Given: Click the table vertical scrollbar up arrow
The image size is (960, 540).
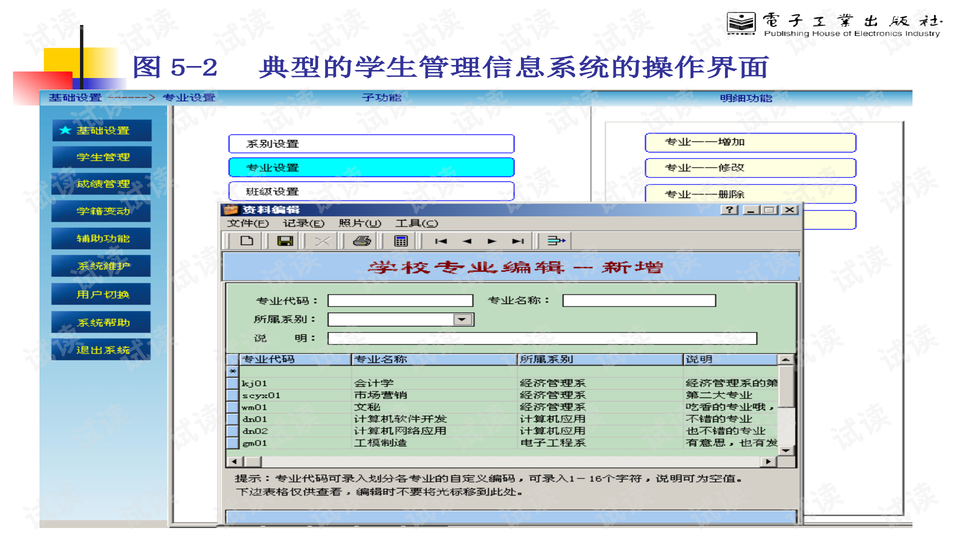Looking at the screenshot, I should click(x=786, y=359).
